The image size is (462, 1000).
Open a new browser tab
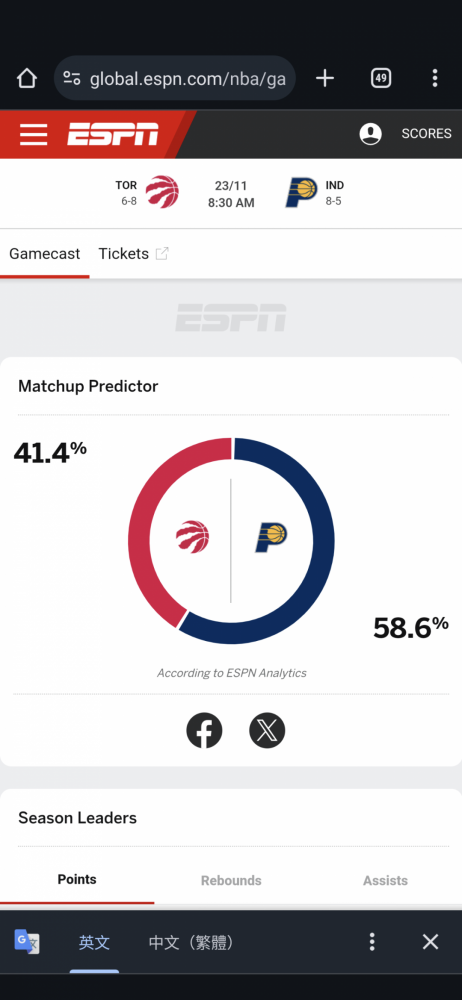325,78
